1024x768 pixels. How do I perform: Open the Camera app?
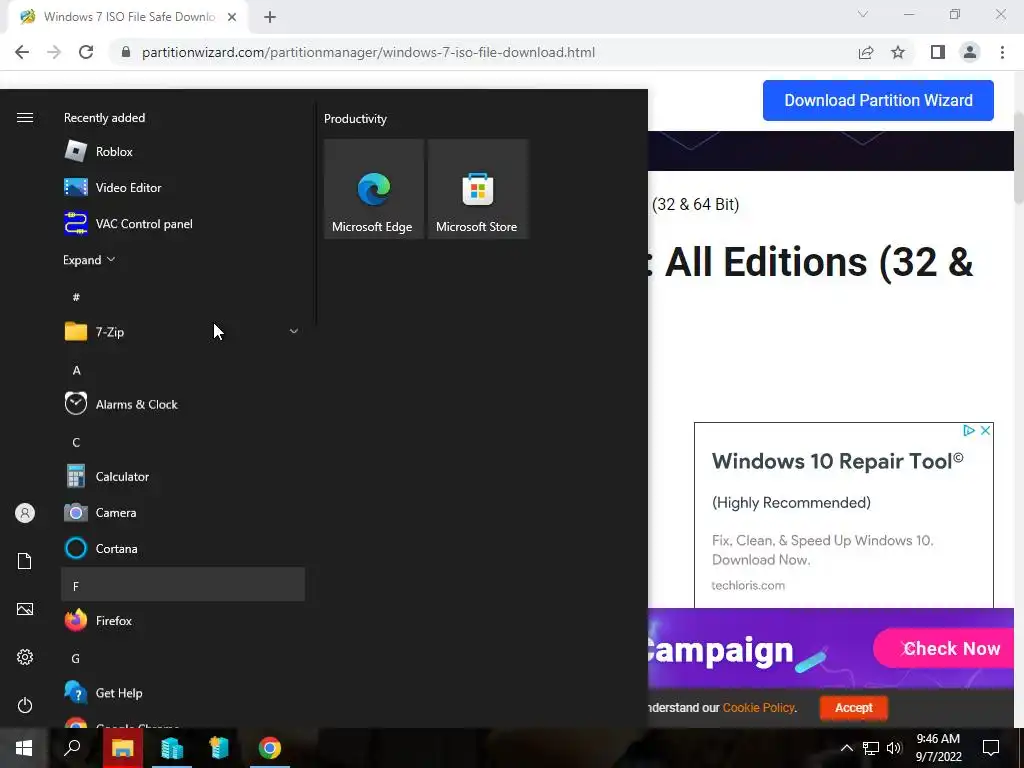click(183, 513)
